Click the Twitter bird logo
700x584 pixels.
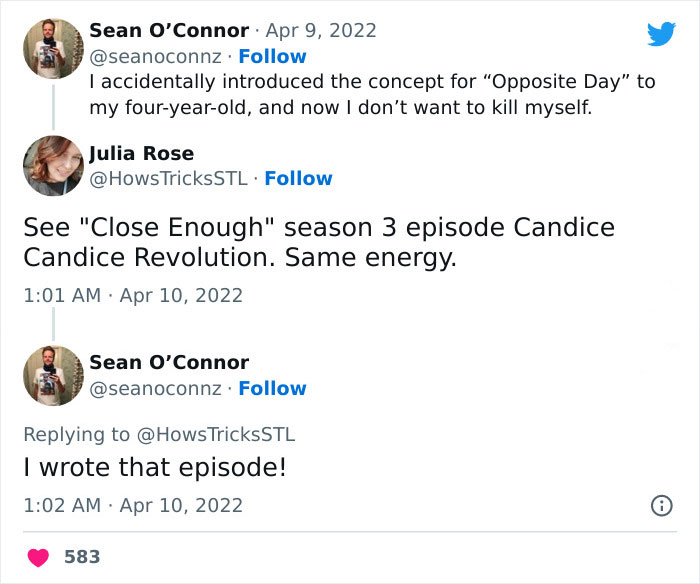[661, 34]
